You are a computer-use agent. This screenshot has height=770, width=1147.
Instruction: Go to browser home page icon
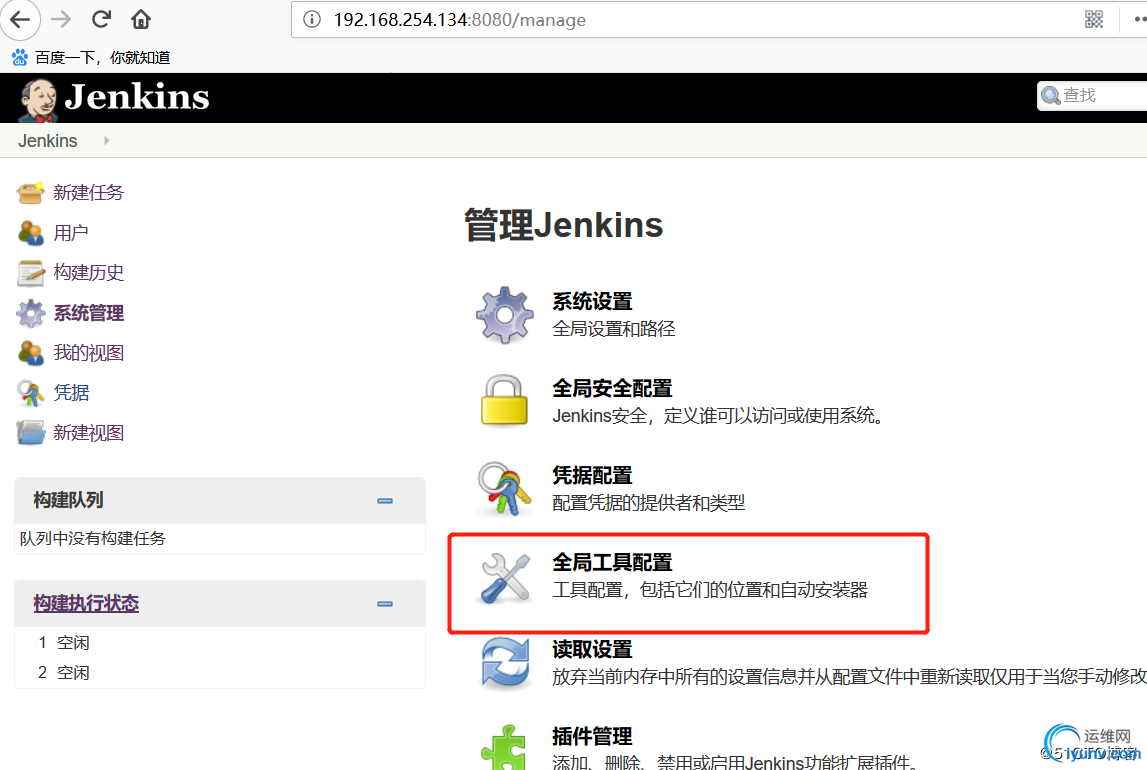pos(140,20)
